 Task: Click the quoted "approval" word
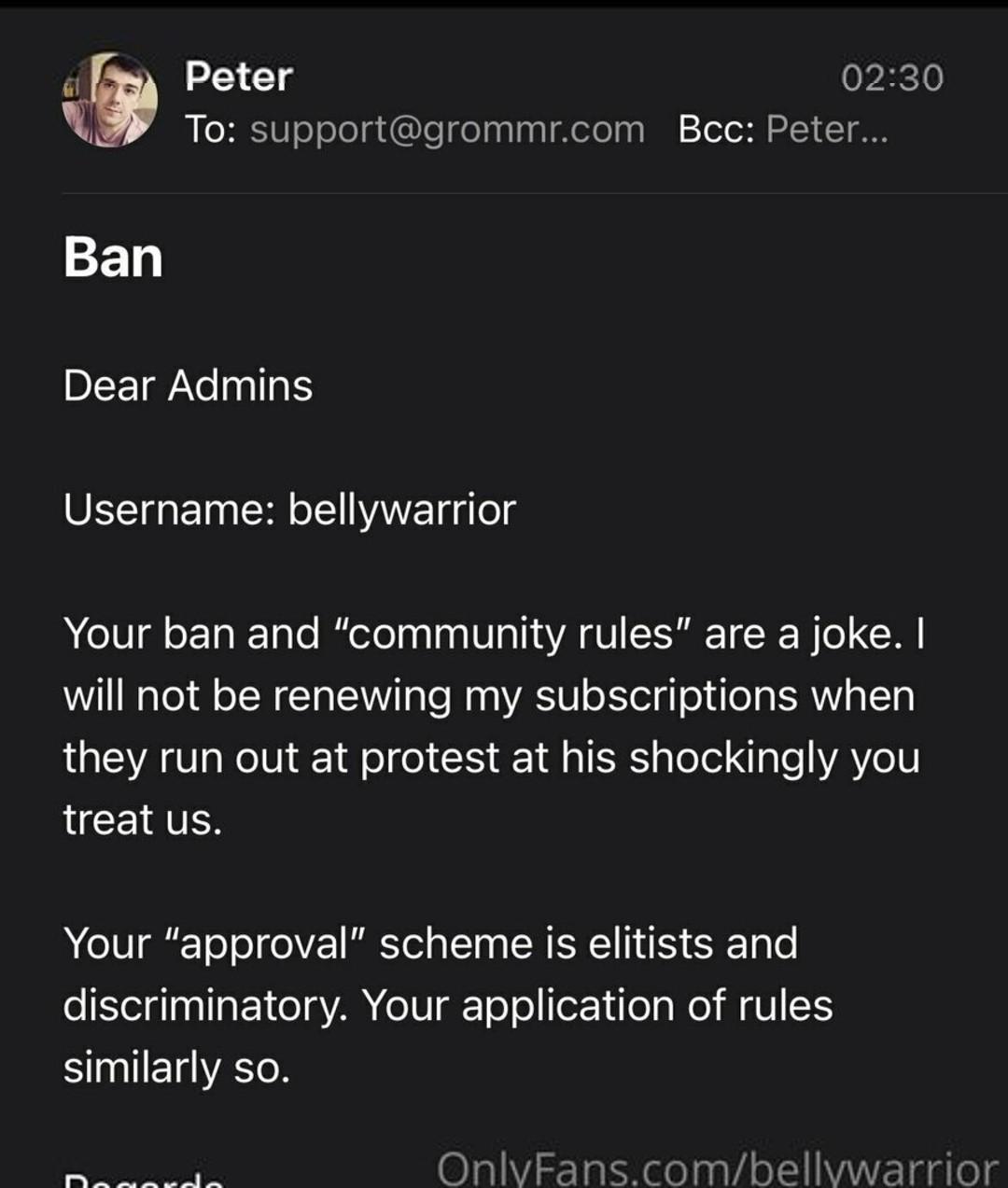pos(261,943)
